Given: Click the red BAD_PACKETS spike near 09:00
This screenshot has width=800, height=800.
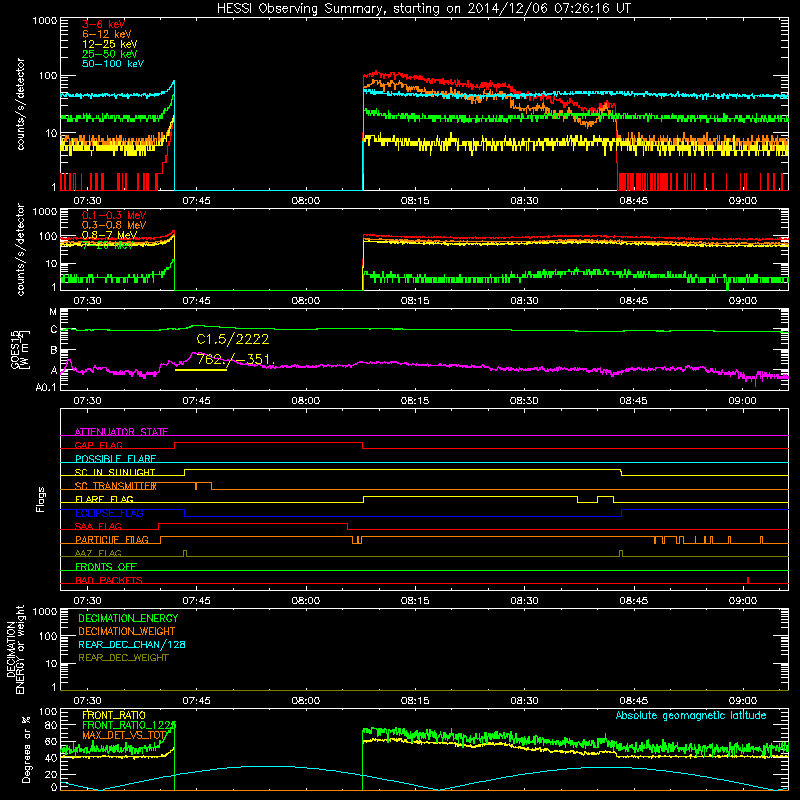Looking at the screenshot, I should 748,580.
